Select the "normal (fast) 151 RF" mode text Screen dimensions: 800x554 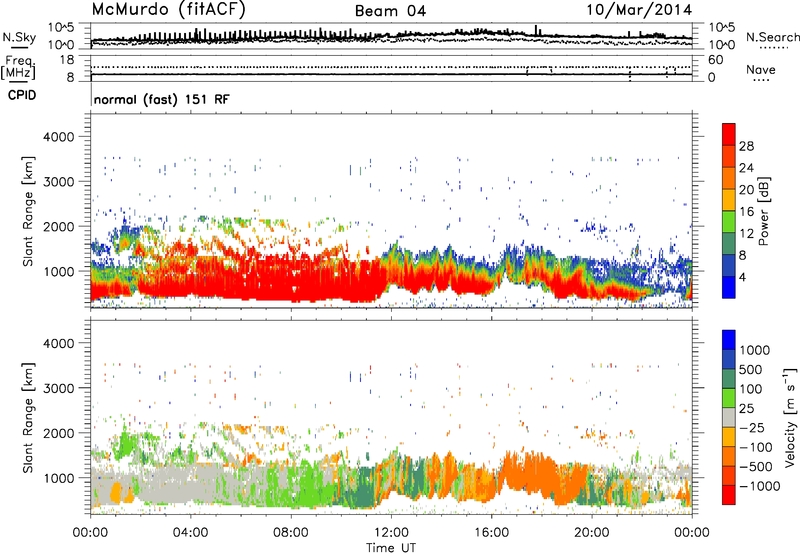[x=162, y=99]
